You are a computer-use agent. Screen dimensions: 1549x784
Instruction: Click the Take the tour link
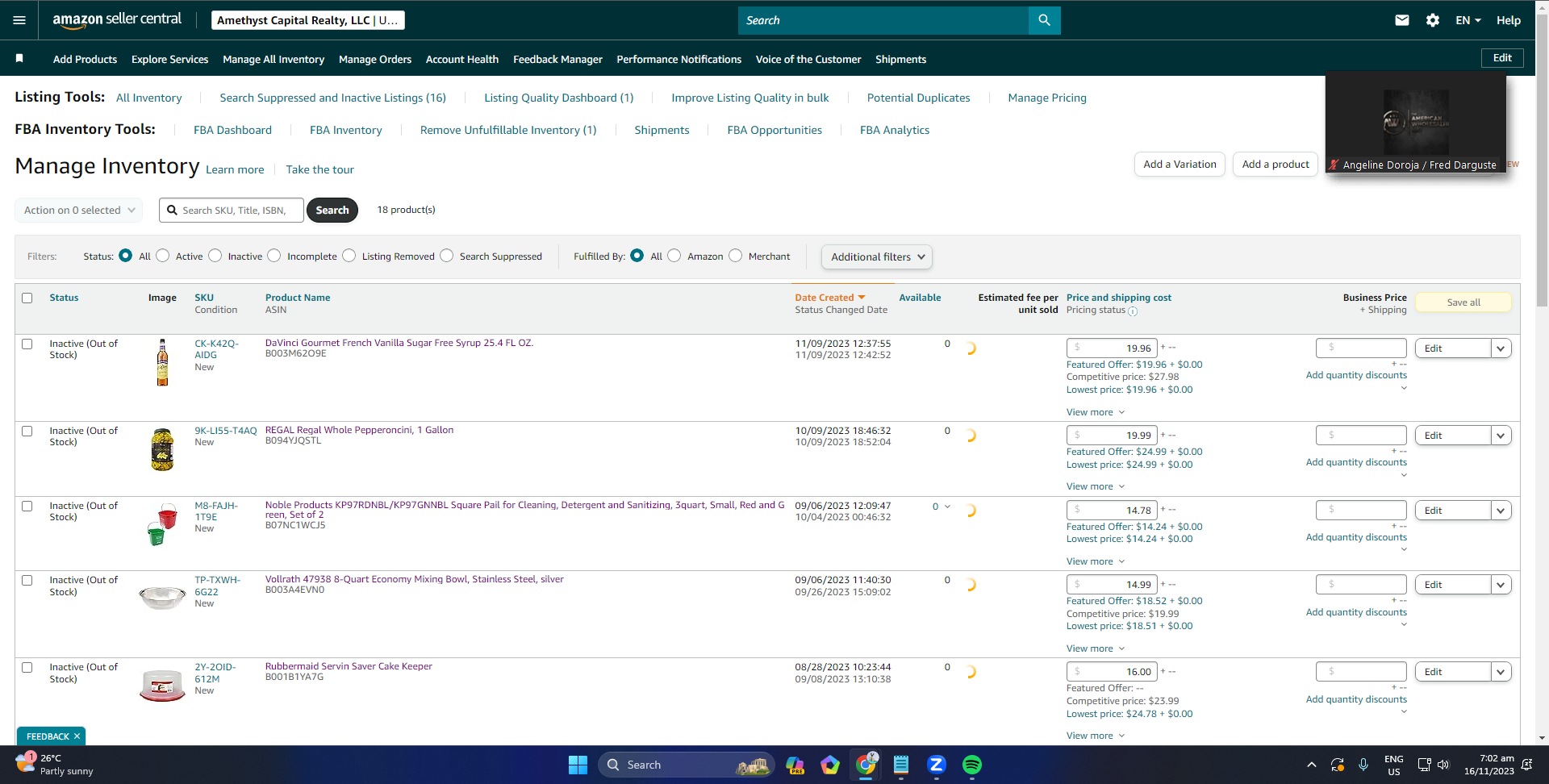(320, 169)
